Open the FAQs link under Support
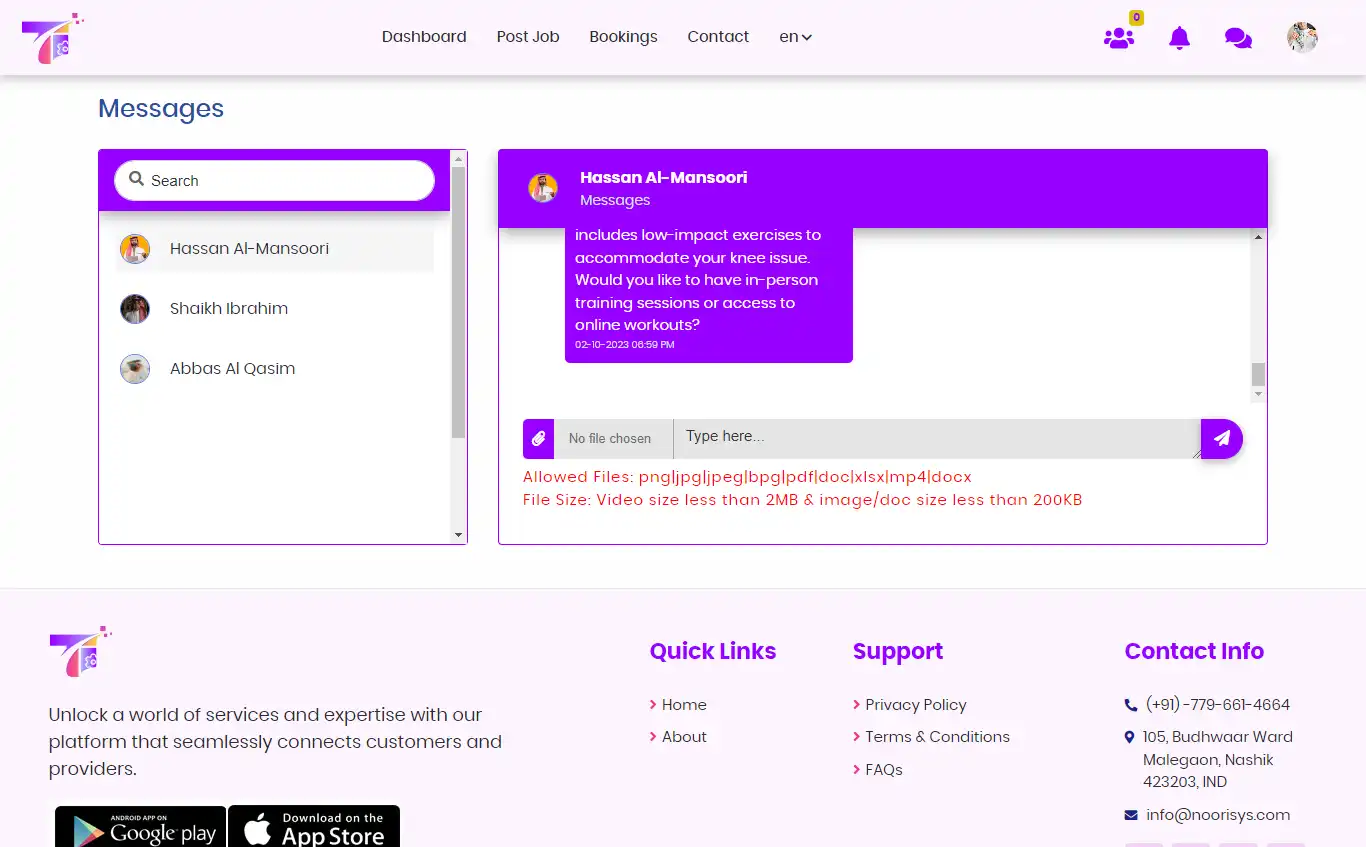The width and height of the screenshot is (1366, 847). click(x=883, y=769)
